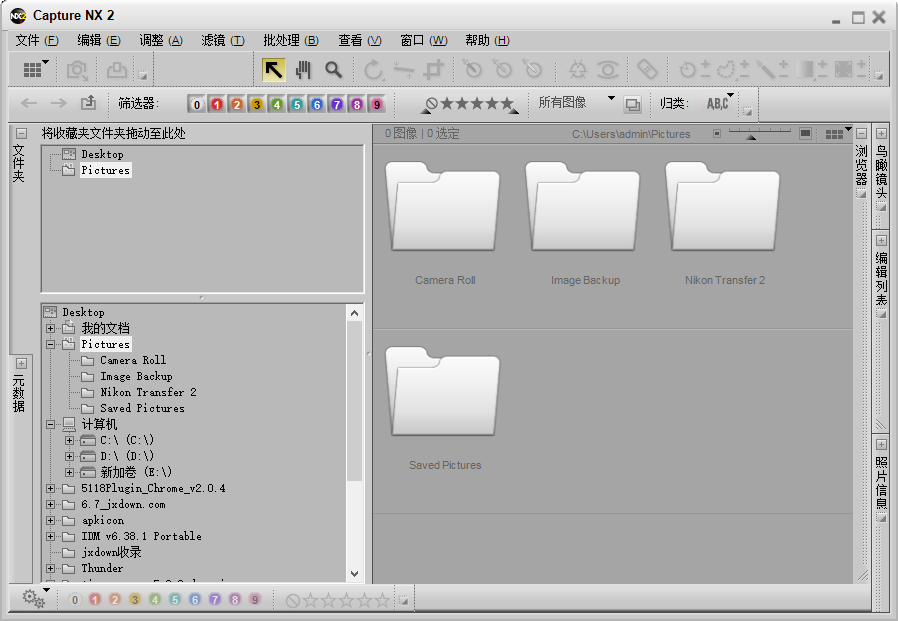This screenshot has height=621, width=898.
Task: Select a Black Control Point tool
Action: 473,70
